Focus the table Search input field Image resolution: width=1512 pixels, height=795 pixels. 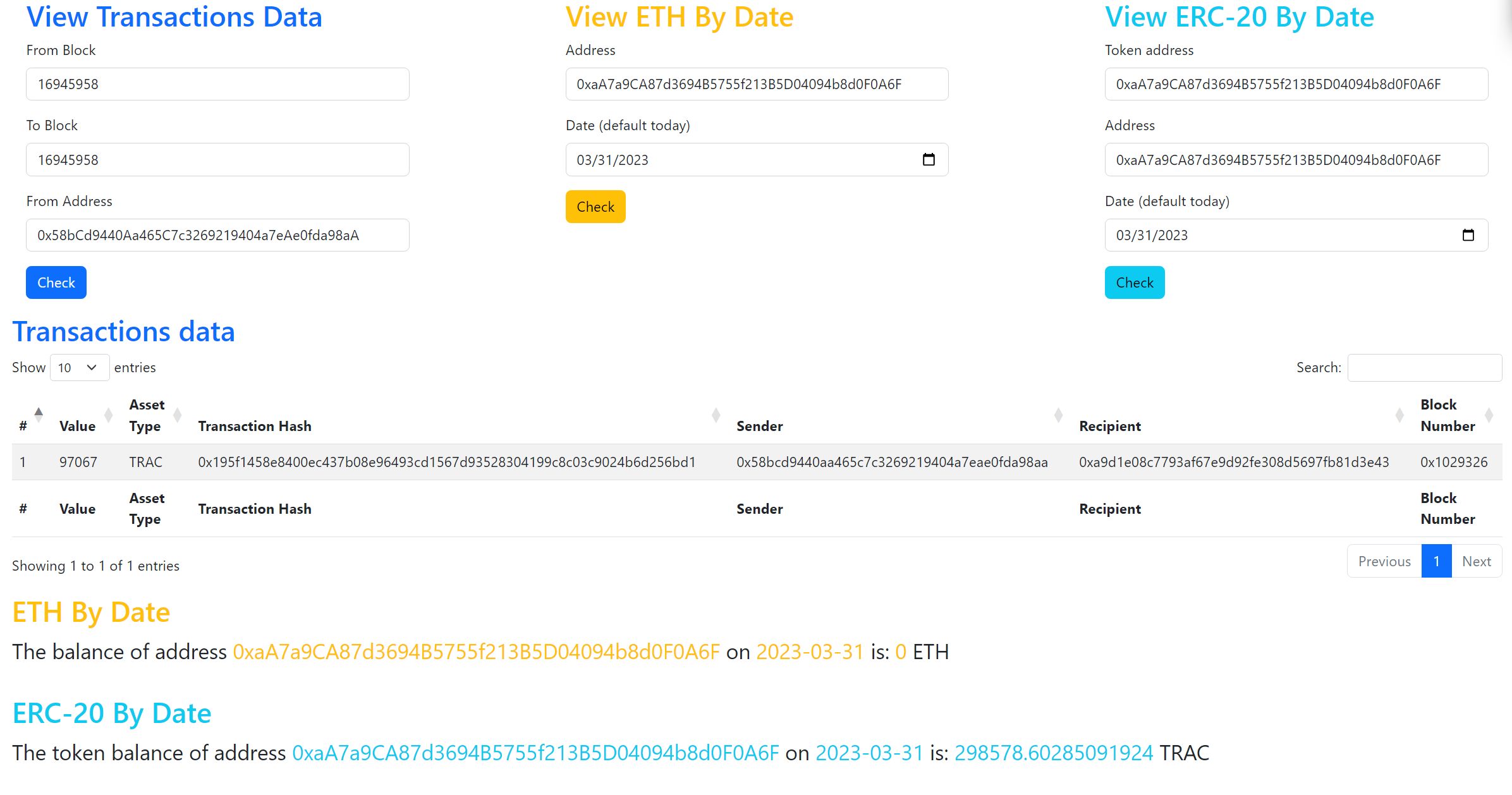[1424, 368]
